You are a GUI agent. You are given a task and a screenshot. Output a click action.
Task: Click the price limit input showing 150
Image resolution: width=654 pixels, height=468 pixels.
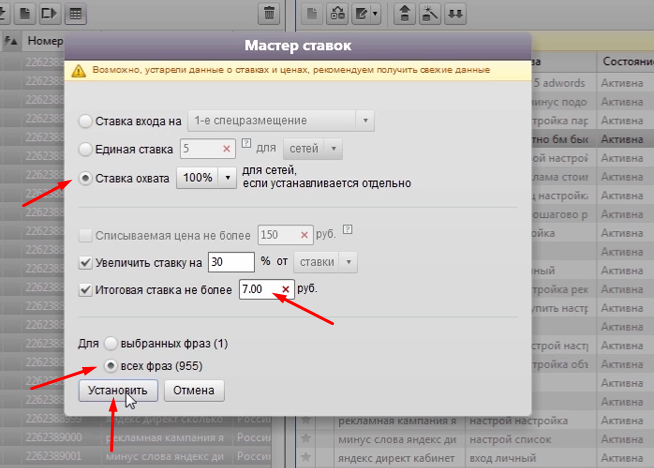(285, 235)
